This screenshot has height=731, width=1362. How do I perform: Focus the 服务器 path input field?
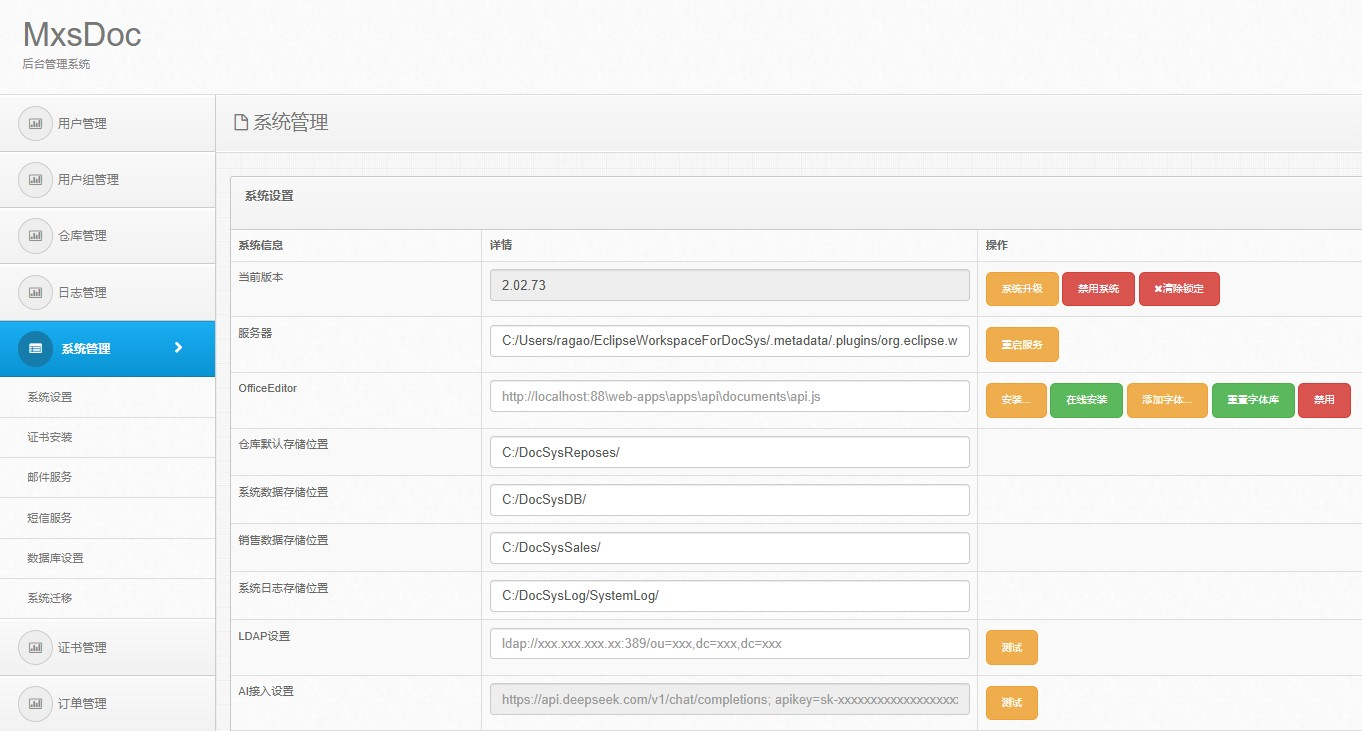click(x=730, y=340)
